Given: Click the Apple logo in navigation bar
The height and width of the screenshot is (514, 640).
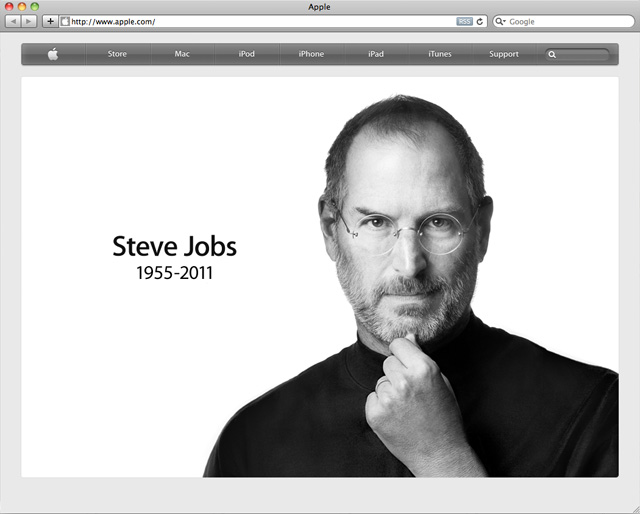Looking at the screenshot, I should [x=53, y=54].
